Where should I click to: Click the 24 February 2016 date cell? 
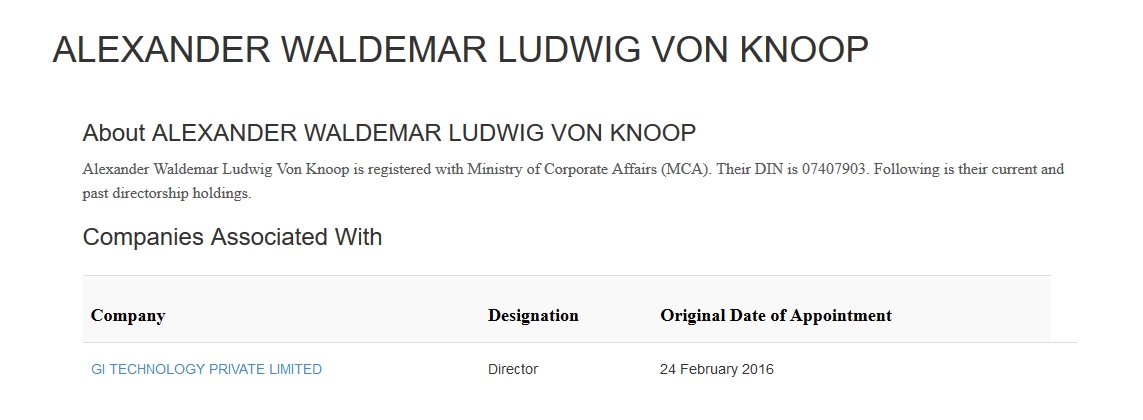[717, 369]
